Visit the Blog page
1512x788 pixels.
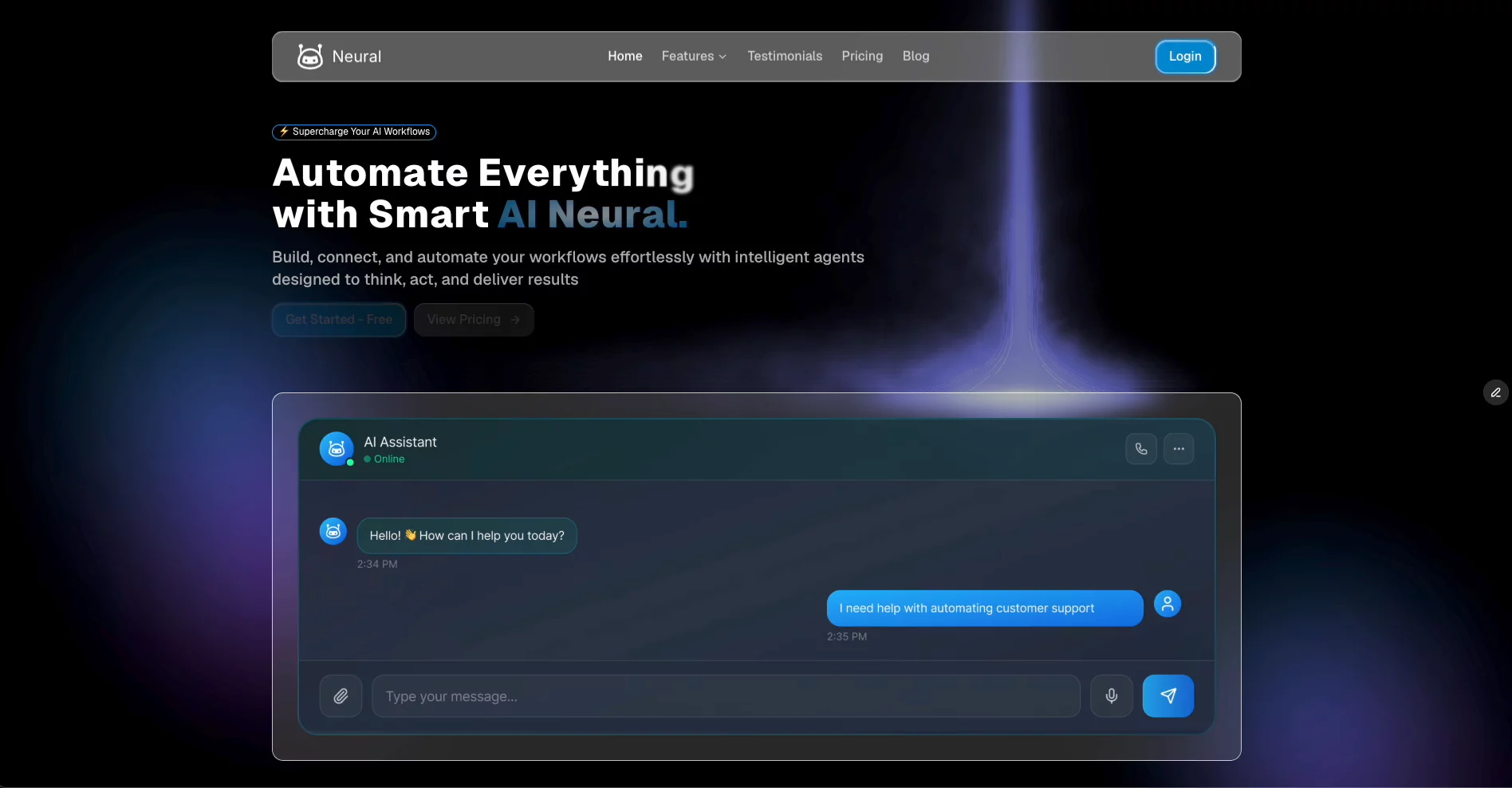915,57
